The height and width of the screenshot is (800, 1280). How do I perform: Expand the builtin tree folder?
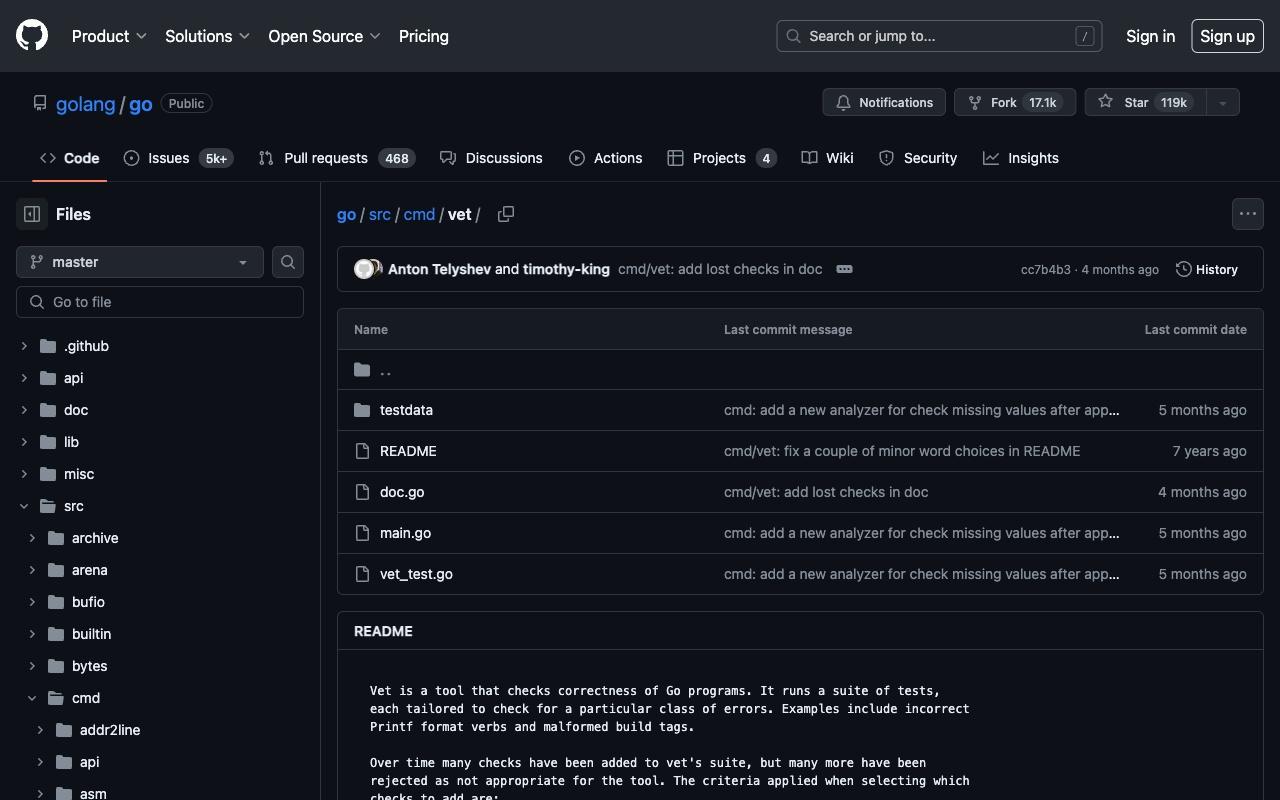32,634
